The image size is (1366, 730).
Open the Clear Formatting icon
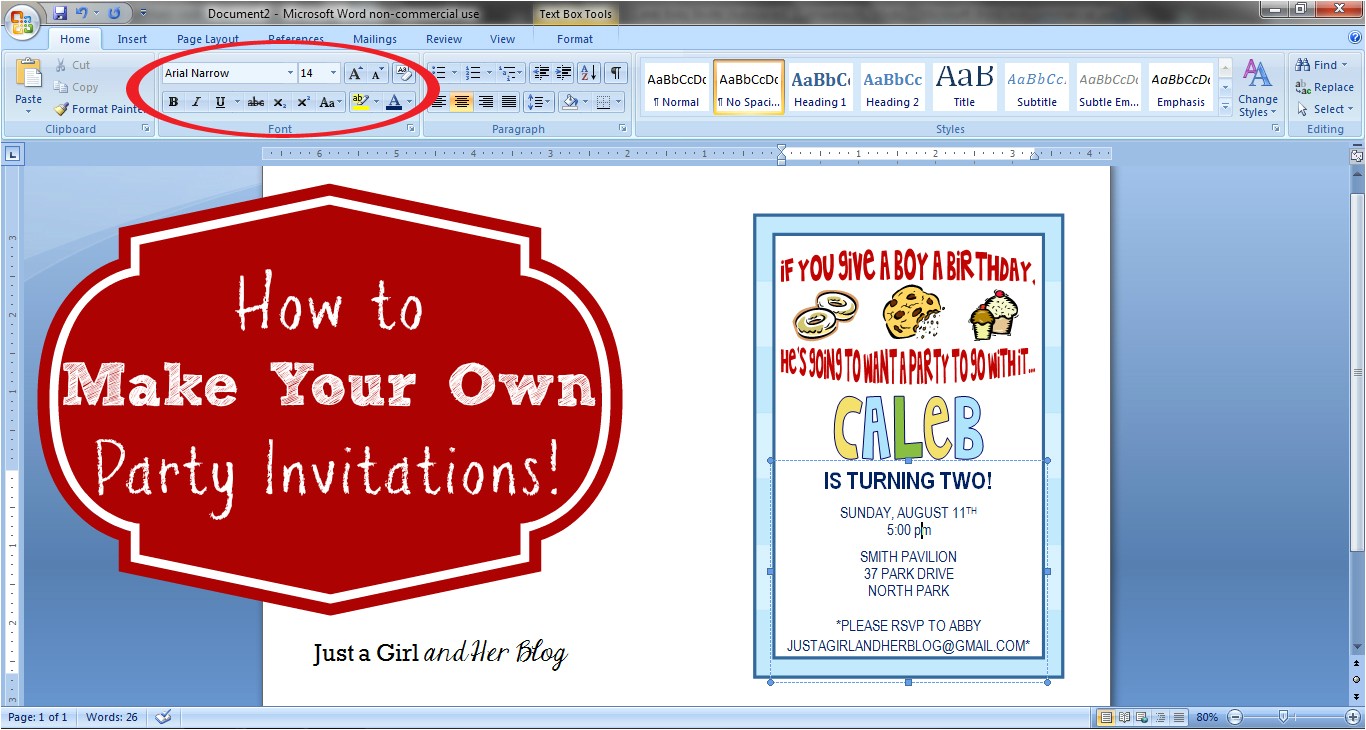404,72
